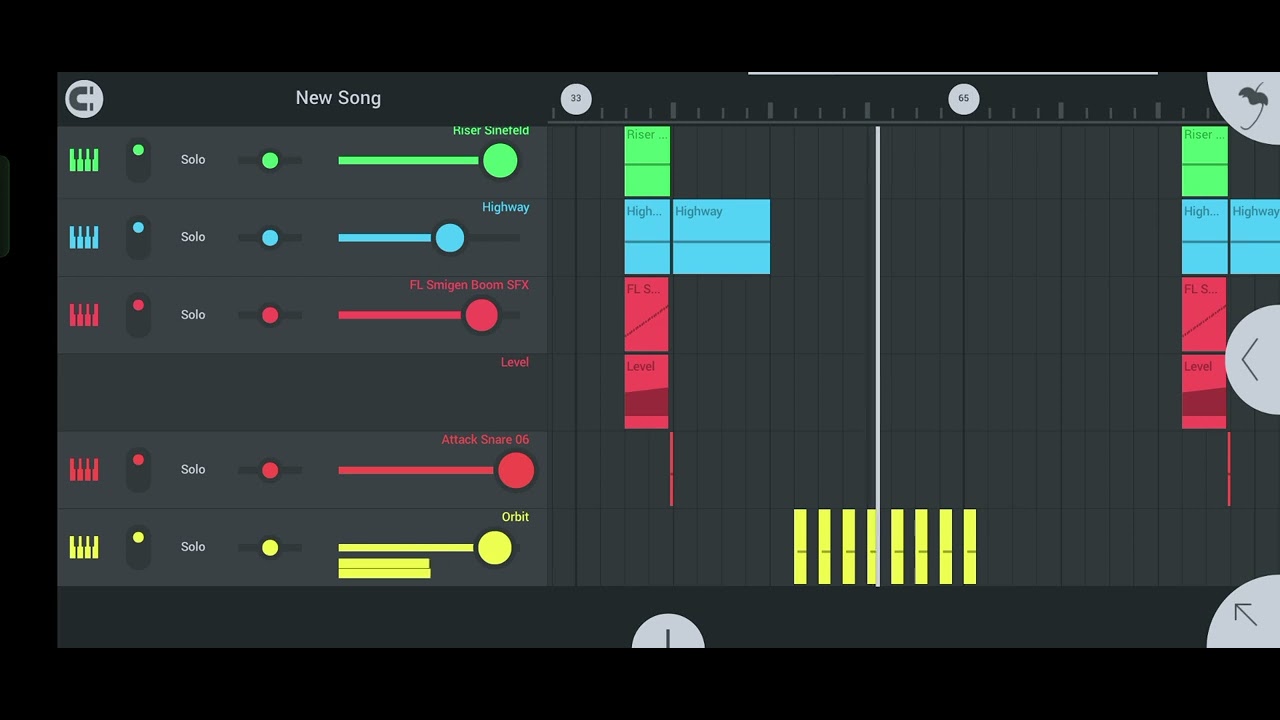Solo the Attack Snare 06 track

tap(193, 470)
